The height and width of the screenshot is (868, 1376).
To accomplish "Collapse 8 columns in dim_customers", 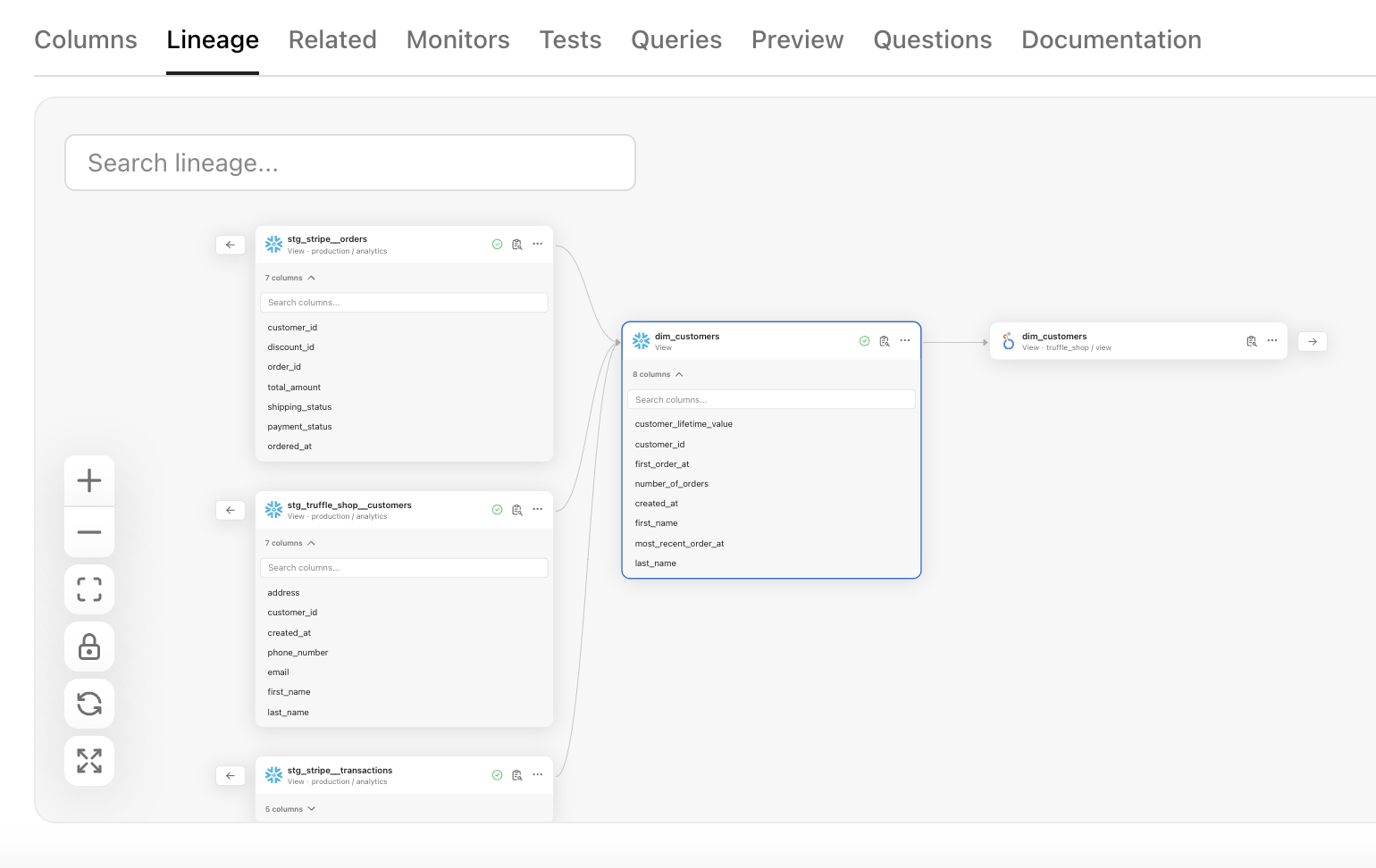I will click(x=658, y=374).
